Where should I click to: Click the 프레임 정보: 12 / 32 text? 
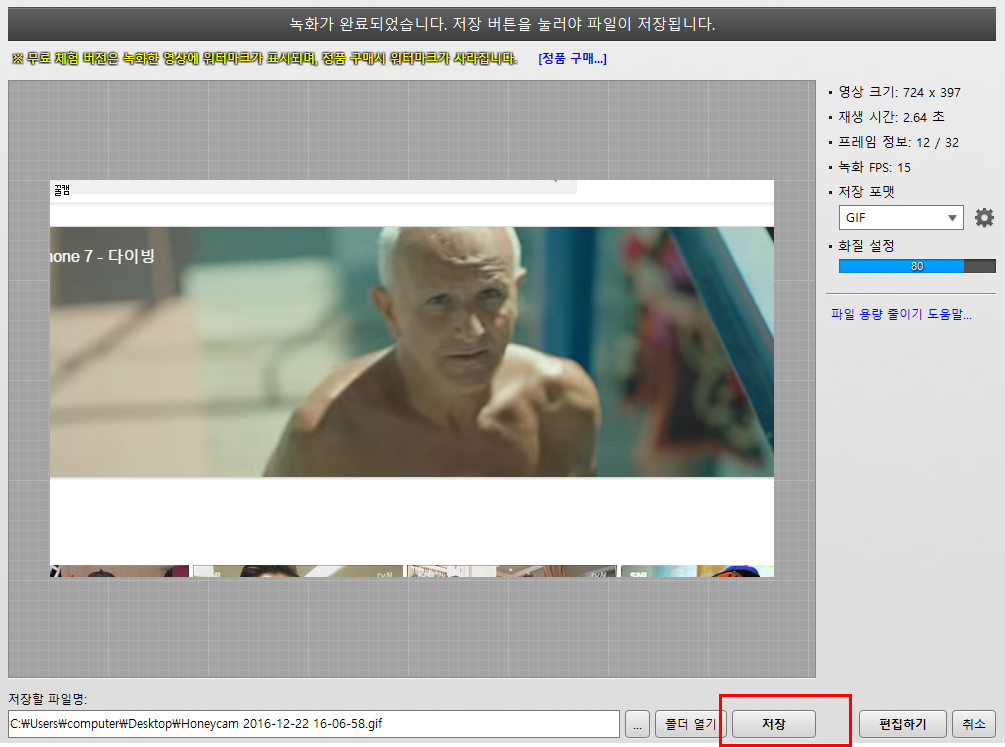pyautogui.click(x=899, y=142)
